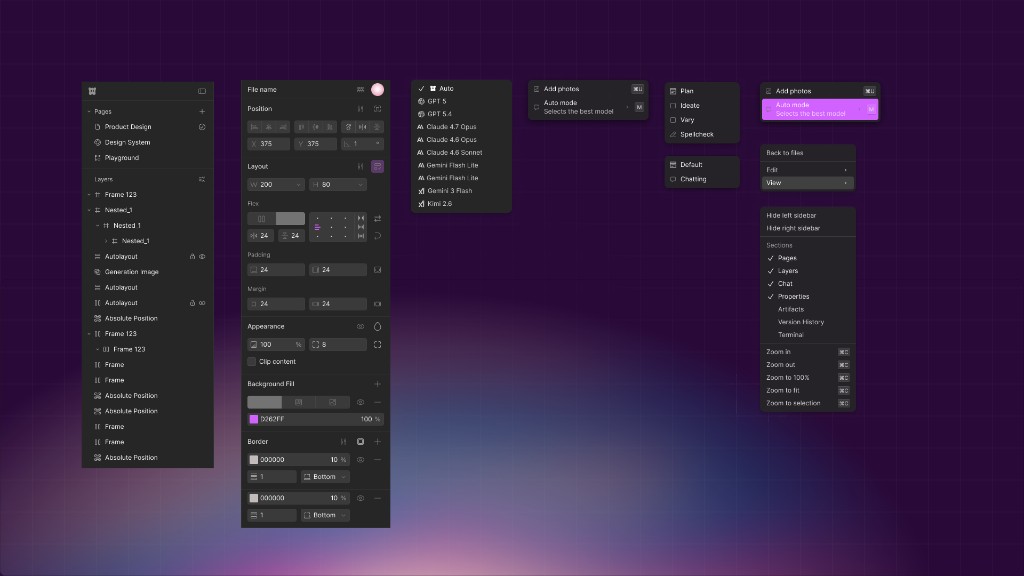Screen dimensions: 1024x576
Task: Open the W 200 width dropdown
Action: click(298, 185)
